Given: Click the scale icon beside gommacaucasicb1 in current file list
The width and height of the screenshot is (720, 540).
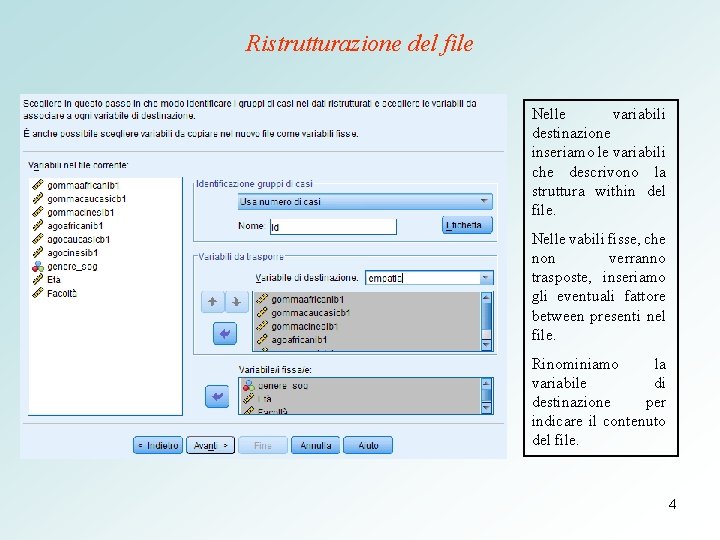Looking at the screenshot, I should (x=38, y=199).
